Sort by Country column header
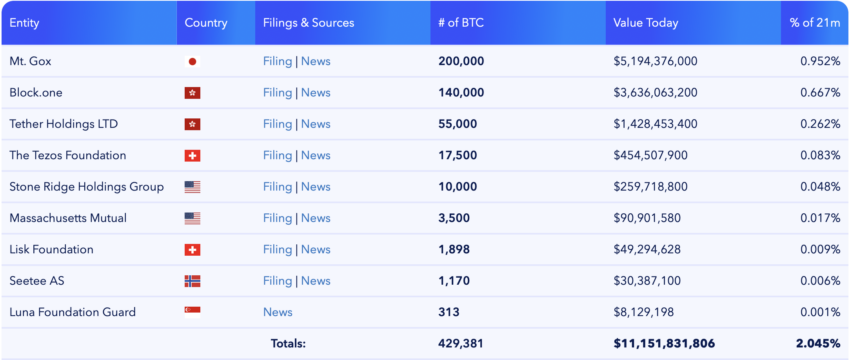The width and height of the screenshot is (850, 360). pos(216,23)
